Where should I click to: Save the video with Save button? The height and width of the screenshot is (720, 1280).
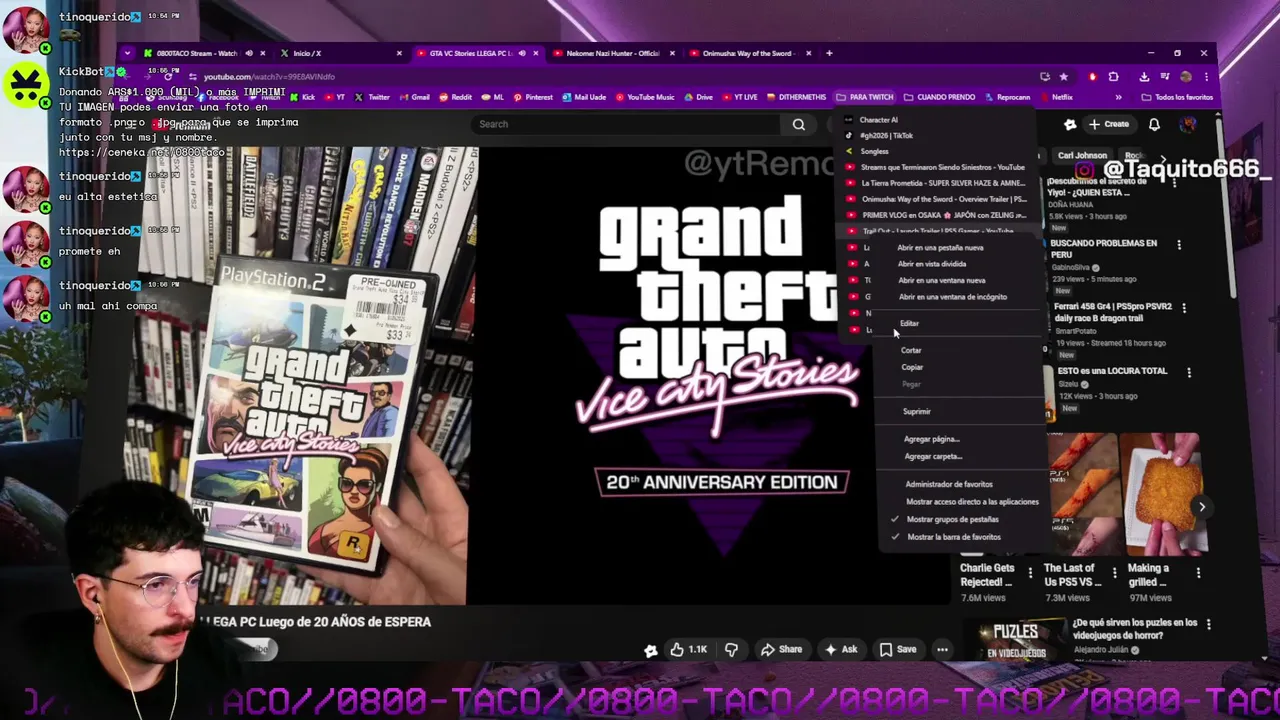tap(898, 649)
